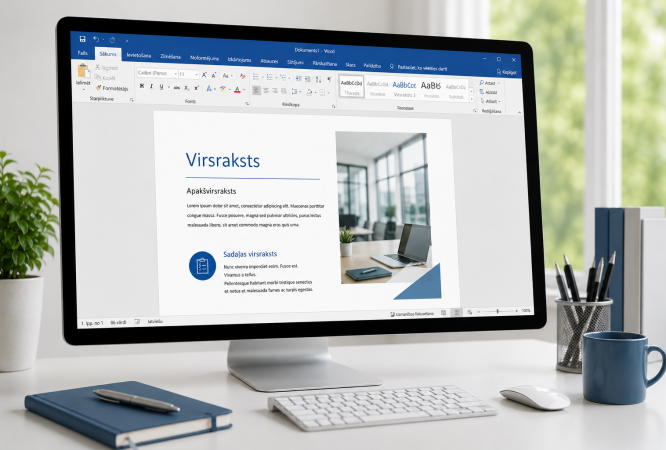
Task: Click the Aizstāt replace icon
Action: [482, 92]
